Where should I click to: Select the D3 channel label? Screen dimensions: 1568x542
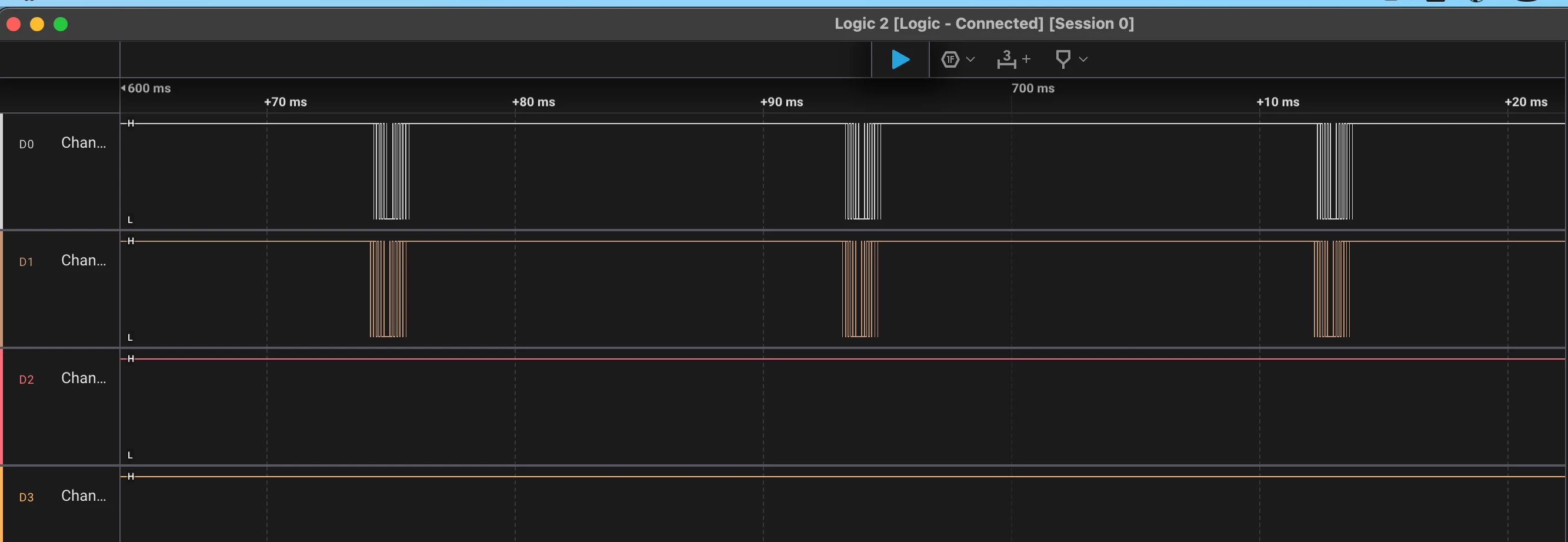[26, 497]
